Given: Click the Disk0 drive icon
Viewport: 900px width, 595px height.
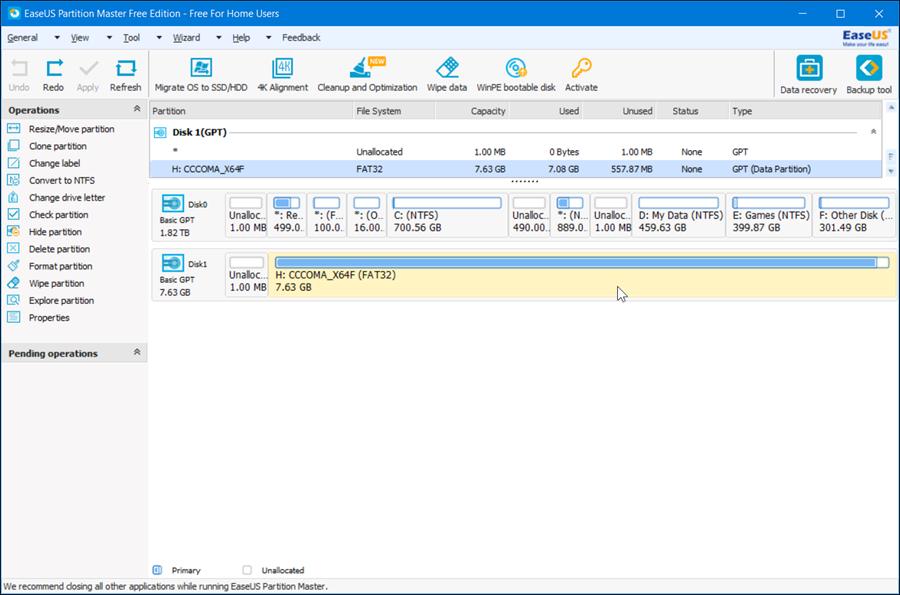Looking at the screenshot, I should click(x=172, y=204).
